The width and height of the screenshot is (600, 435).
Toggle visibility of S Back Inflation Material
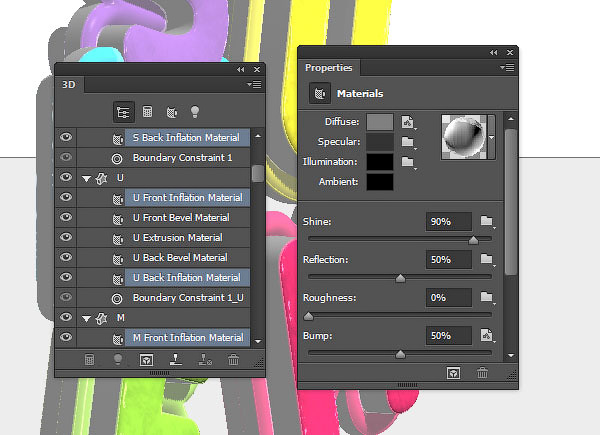(66, 137)
